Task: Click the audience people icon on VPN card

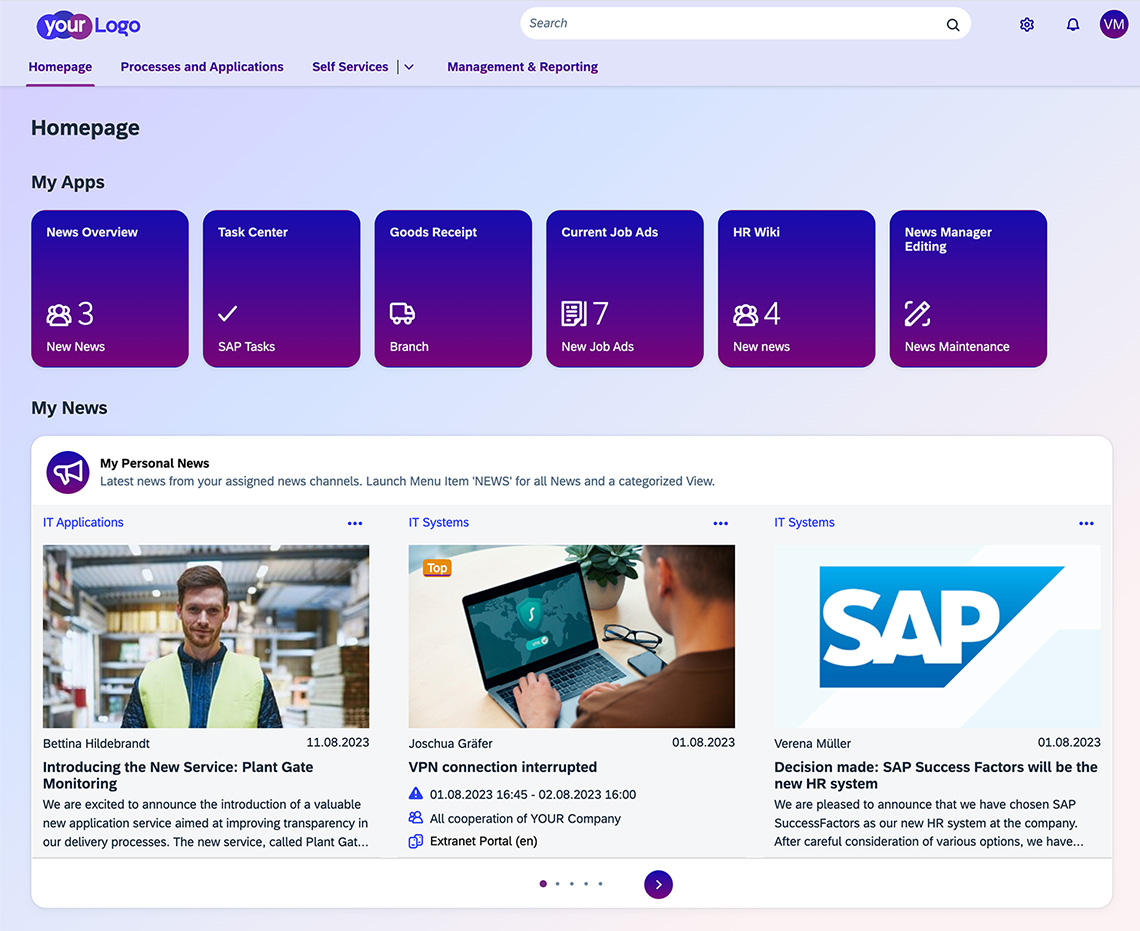Action: 415,818
